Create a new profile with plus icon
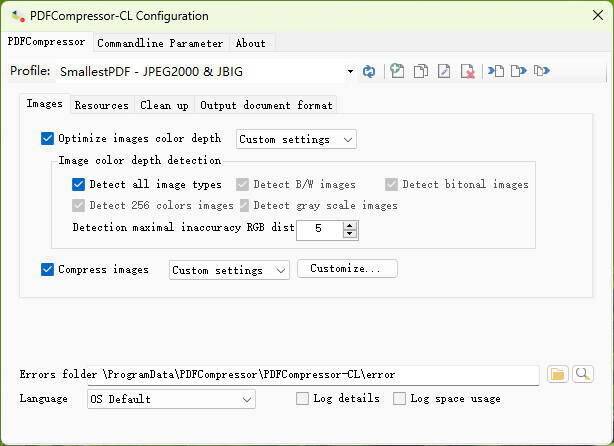614x446 pixels. pos(397,71)
